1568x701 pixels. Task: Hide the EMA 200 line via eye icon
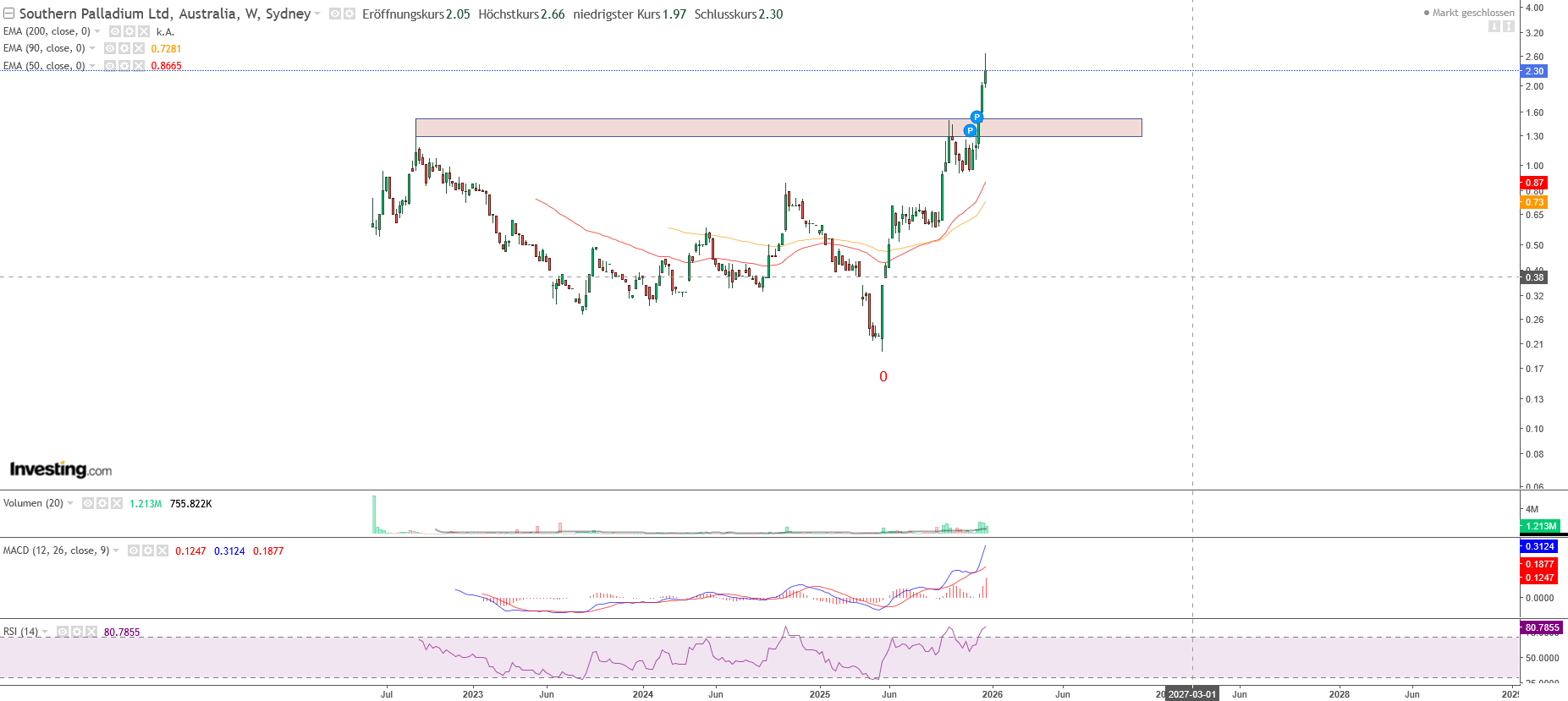(114, 31)
